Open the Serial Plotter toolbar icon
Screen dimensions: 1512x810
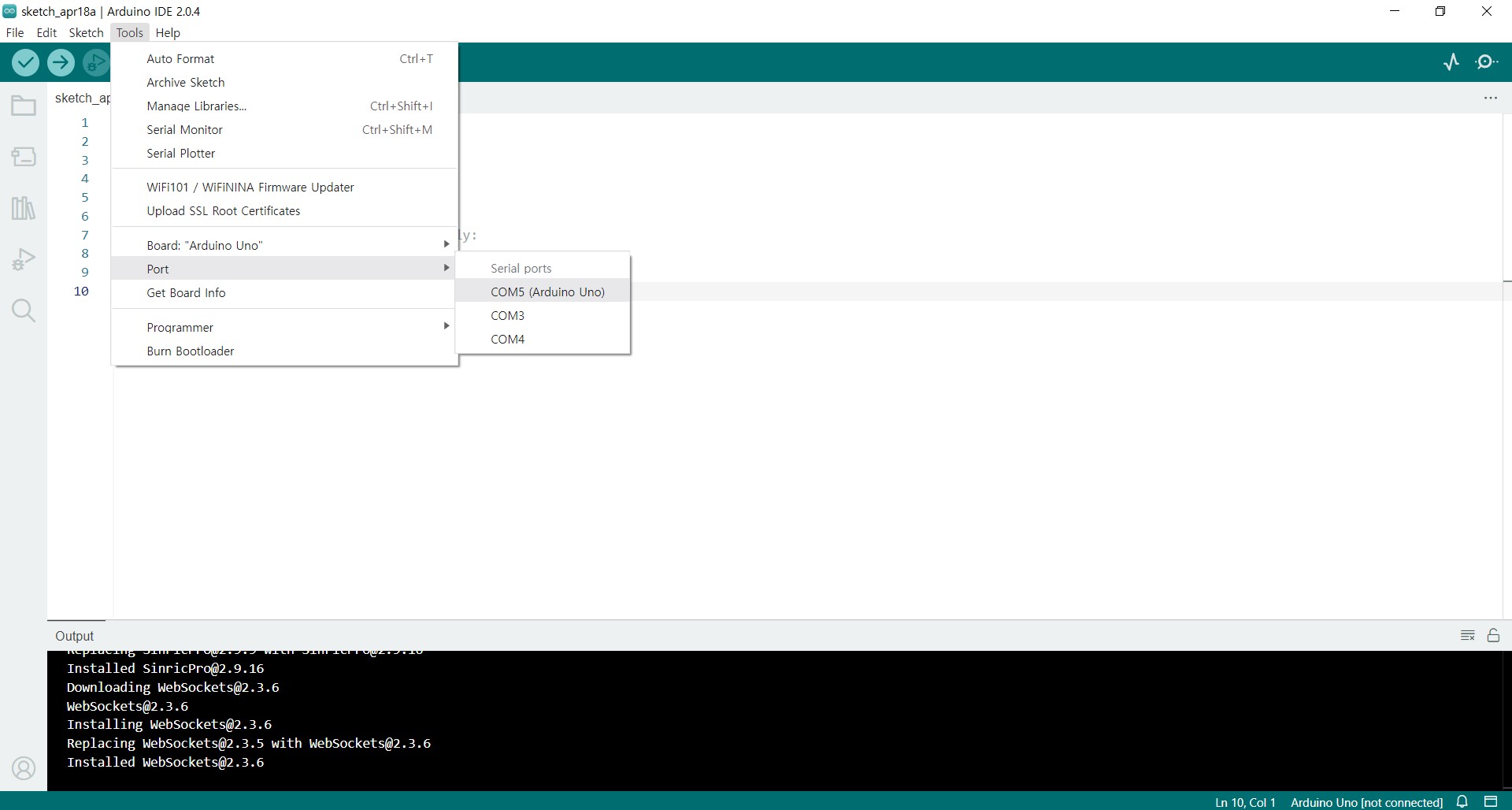(1451, 62)
